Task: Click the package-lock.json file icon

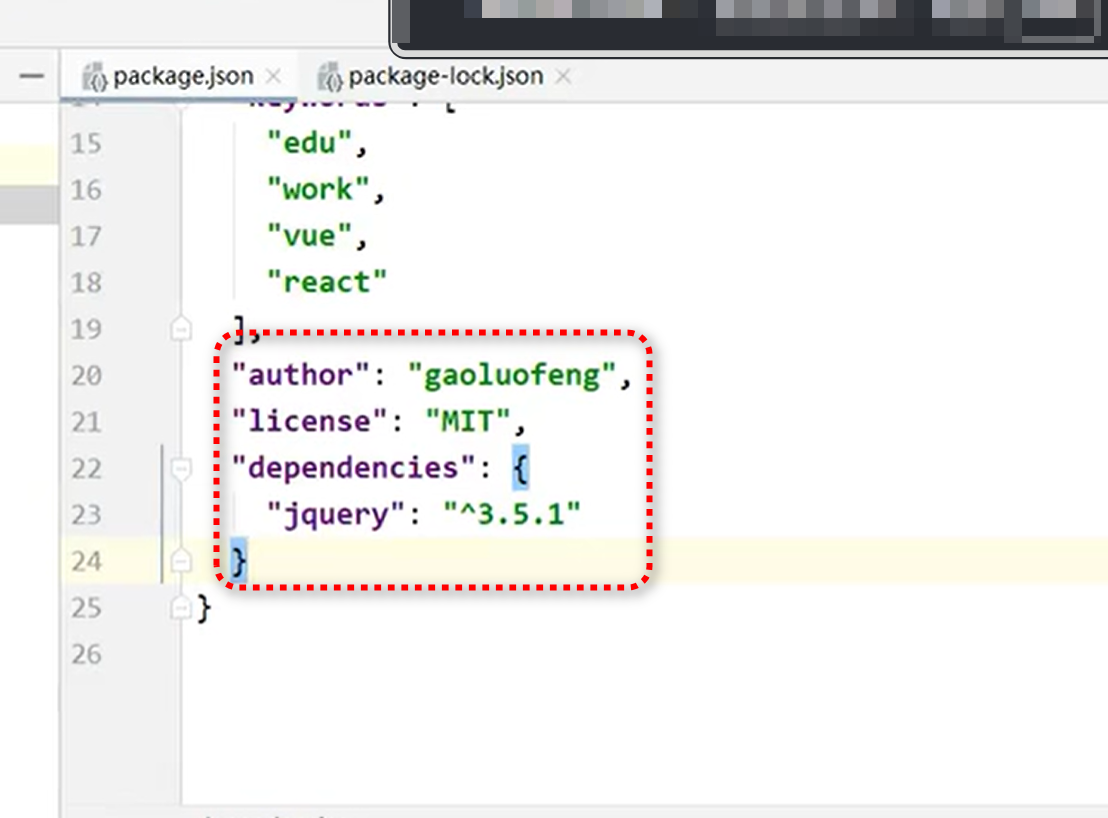Action: point(329,77)
